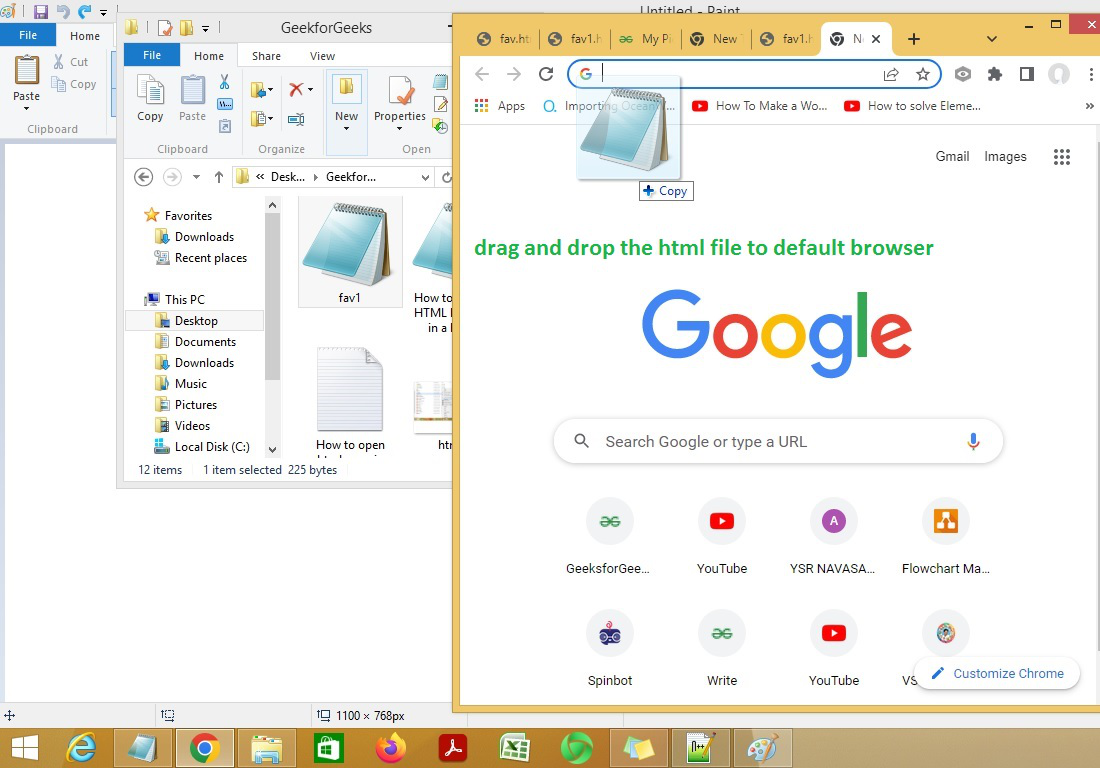Open the Gmail link
This screenshot has height=768, width=1100.
(952, 156)
